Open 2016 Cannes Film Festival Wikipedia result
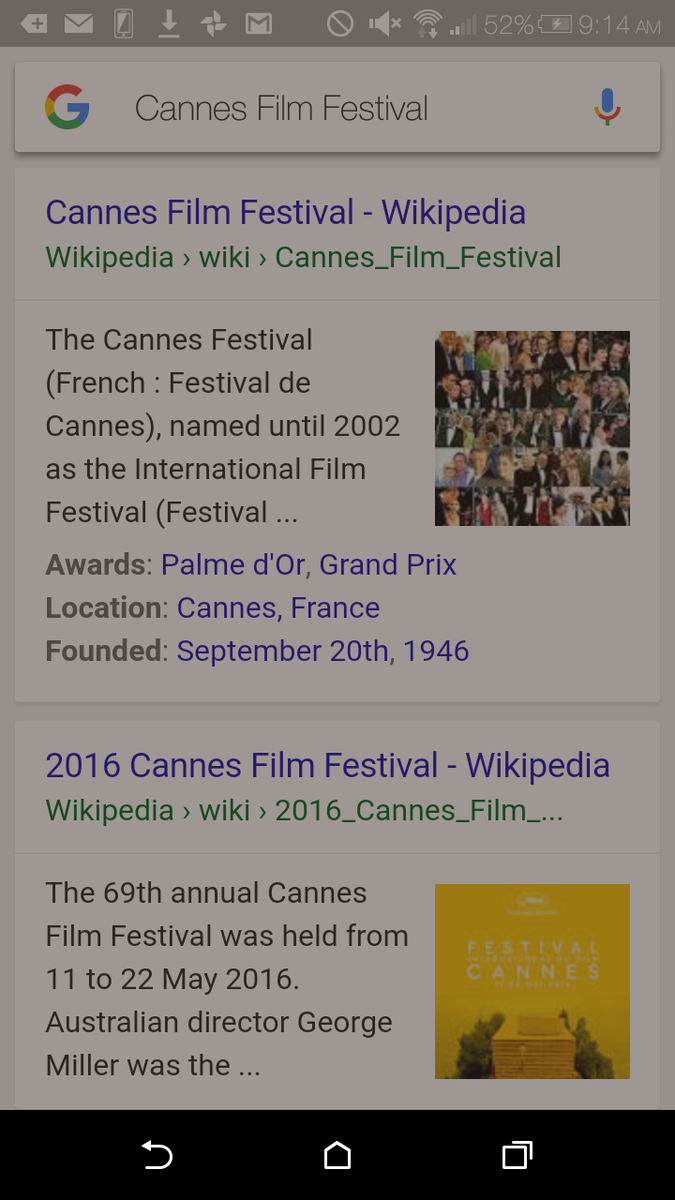675x1200 pixels. pos(327,765)
